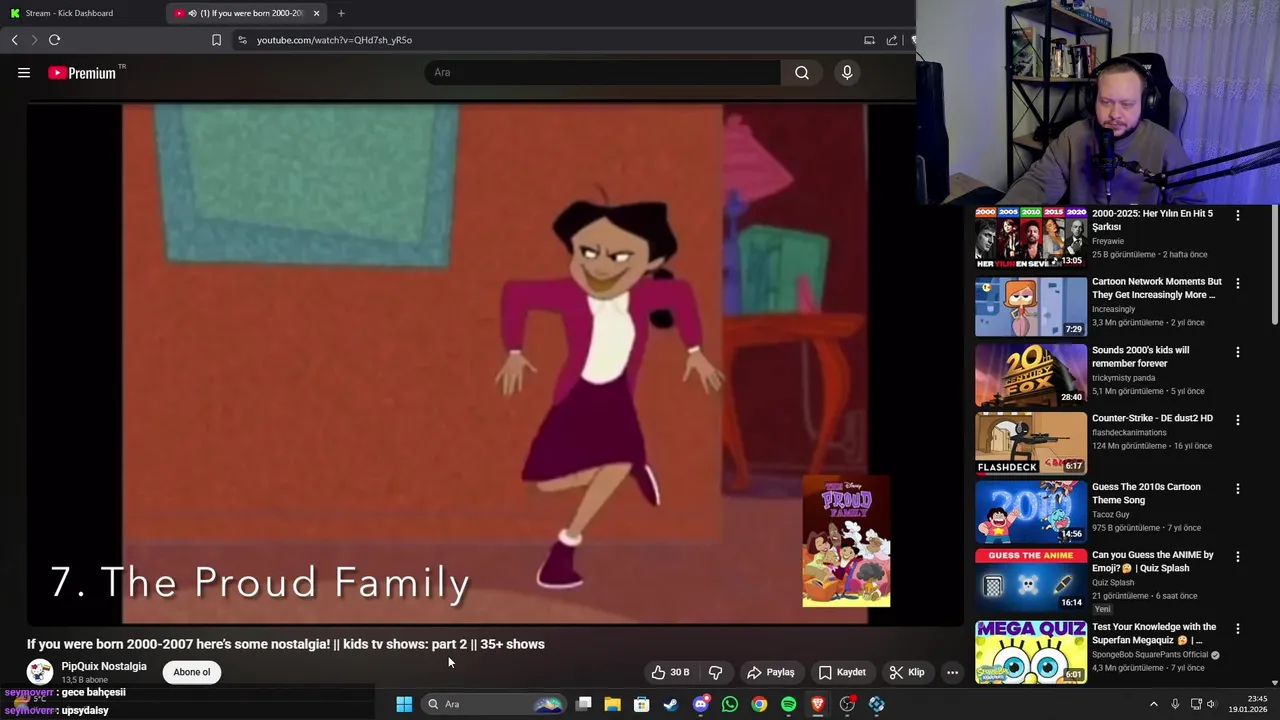This screenshot has height=720, width=1280.
Task: Click the share page icon in address bar
Action: click(891, 40)
